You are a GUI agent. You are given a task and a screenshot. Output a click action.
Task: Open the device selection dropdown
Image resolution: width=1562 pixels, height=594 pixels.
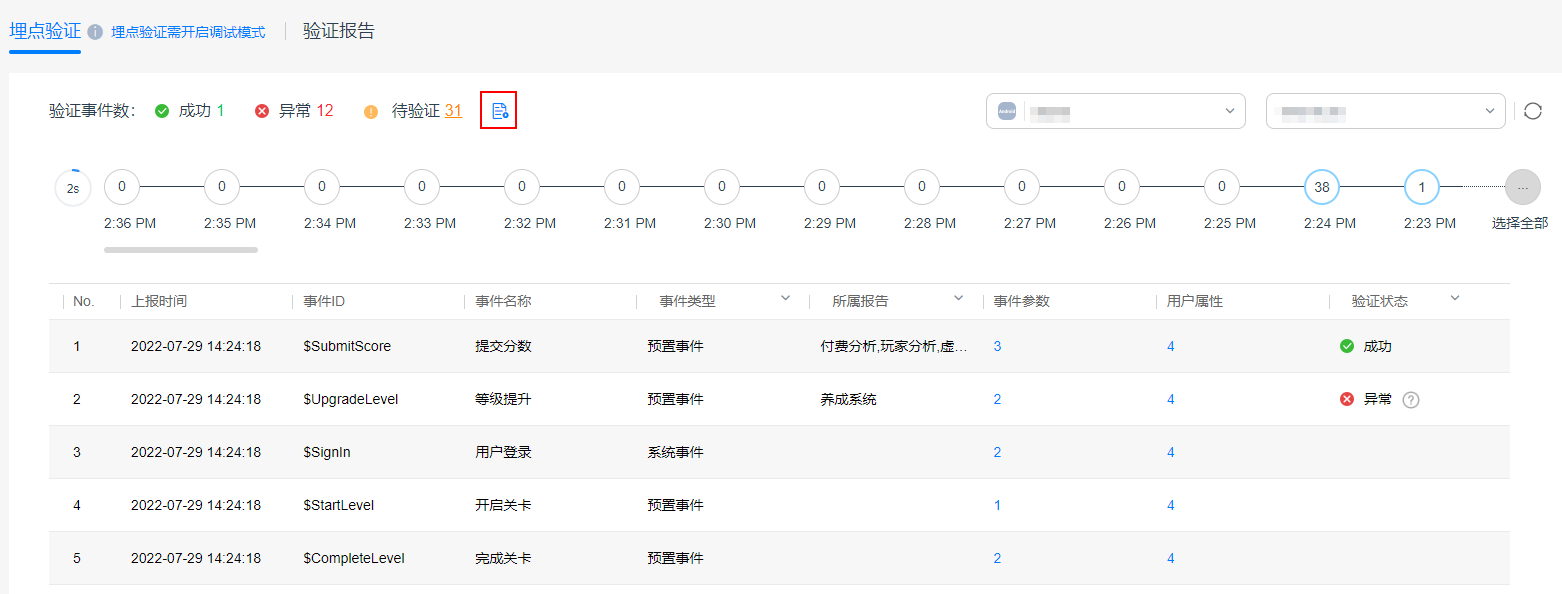[x=1386, y=111]
